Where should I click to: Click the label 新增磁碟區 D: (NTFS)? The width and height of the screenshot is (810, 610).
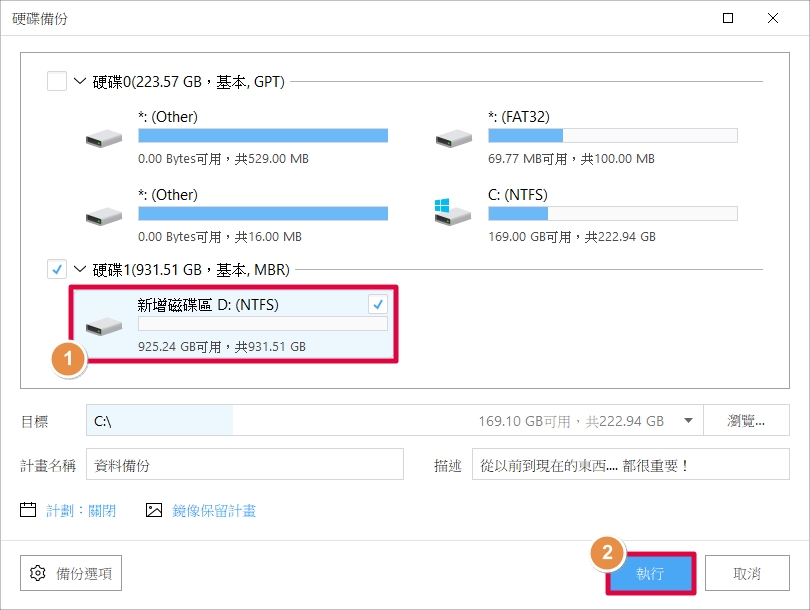pos(208,305)
